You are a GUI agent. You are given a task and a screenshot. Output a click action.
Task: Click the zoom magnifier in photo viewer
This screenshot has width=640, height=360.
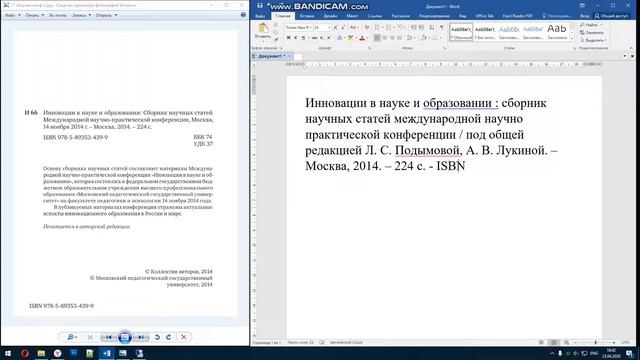[72, 337]
